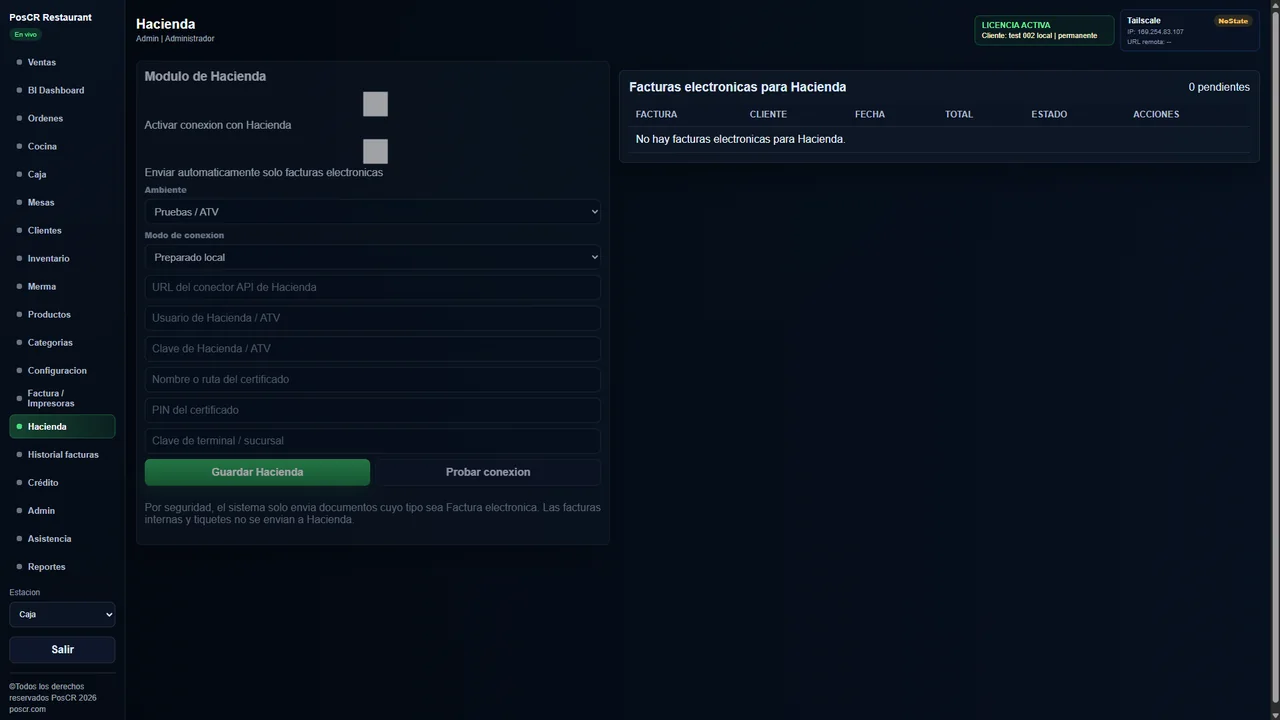Open Historial facturas
This screenshot has width=1280, height=720.
pos(62,454)
